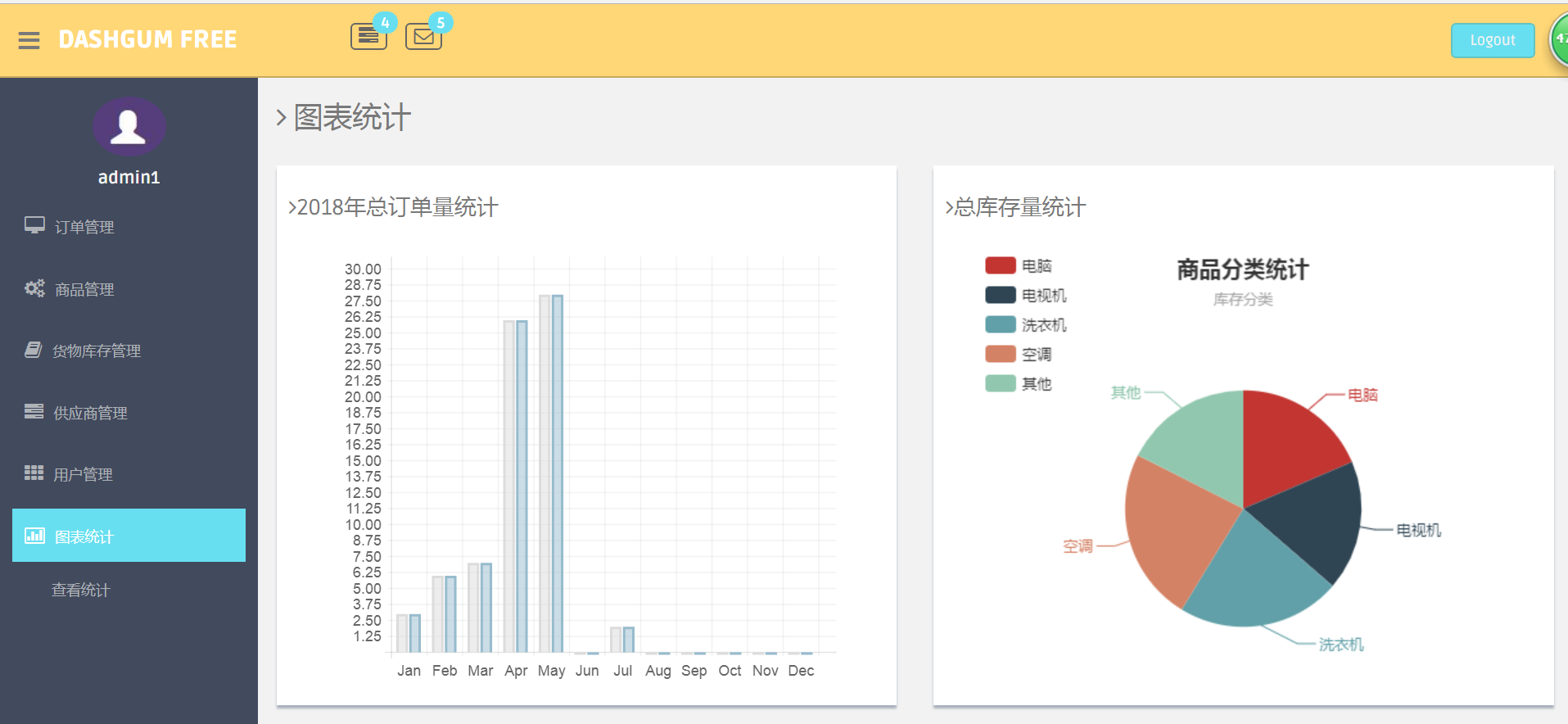Image resolution: width=1568 pixels, height=724 pixels.
Task: Open the 查看统计 submenu item
Action: point(80,590)
